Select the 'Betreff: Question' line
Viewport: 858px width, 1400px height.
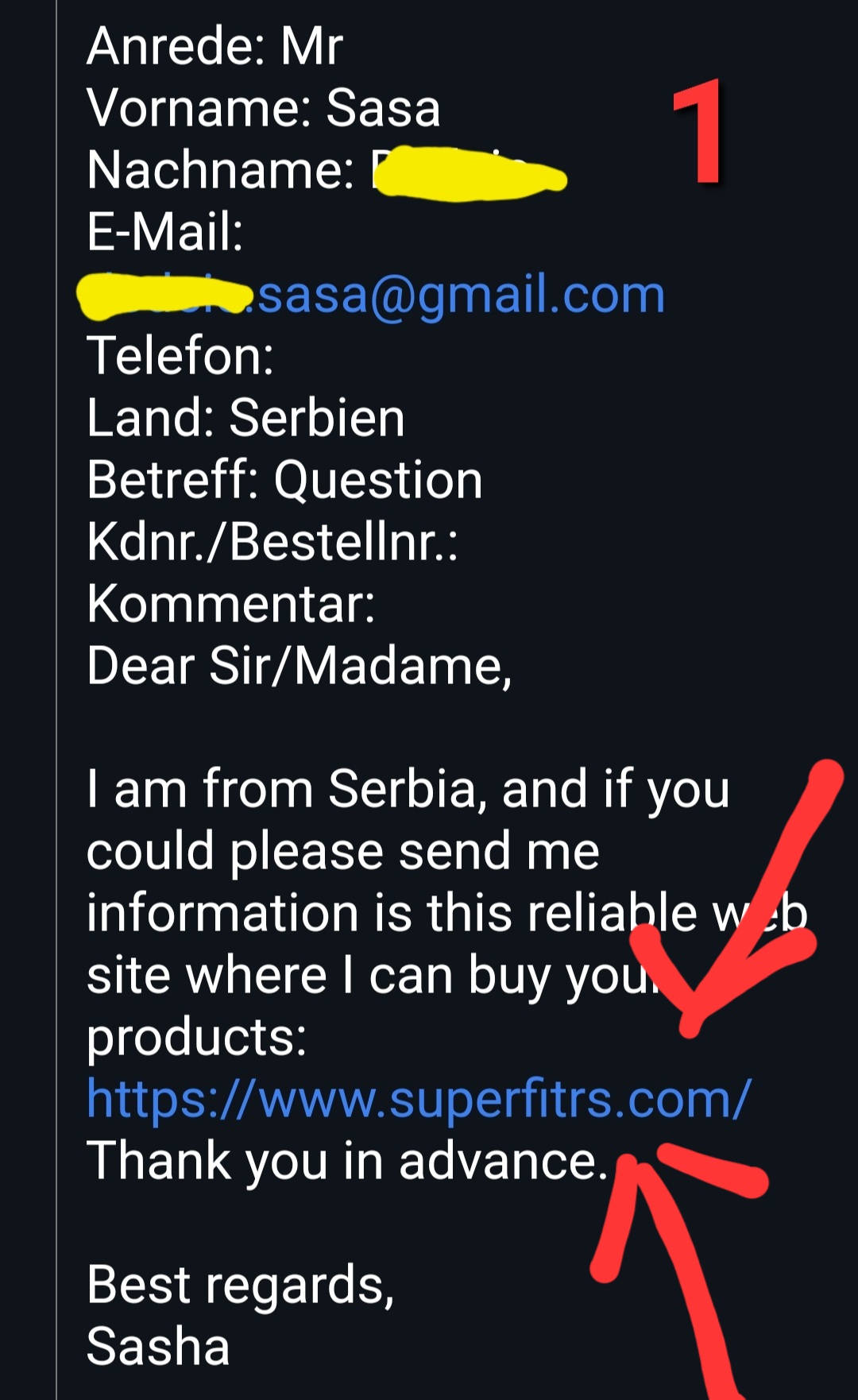(284, 480)
